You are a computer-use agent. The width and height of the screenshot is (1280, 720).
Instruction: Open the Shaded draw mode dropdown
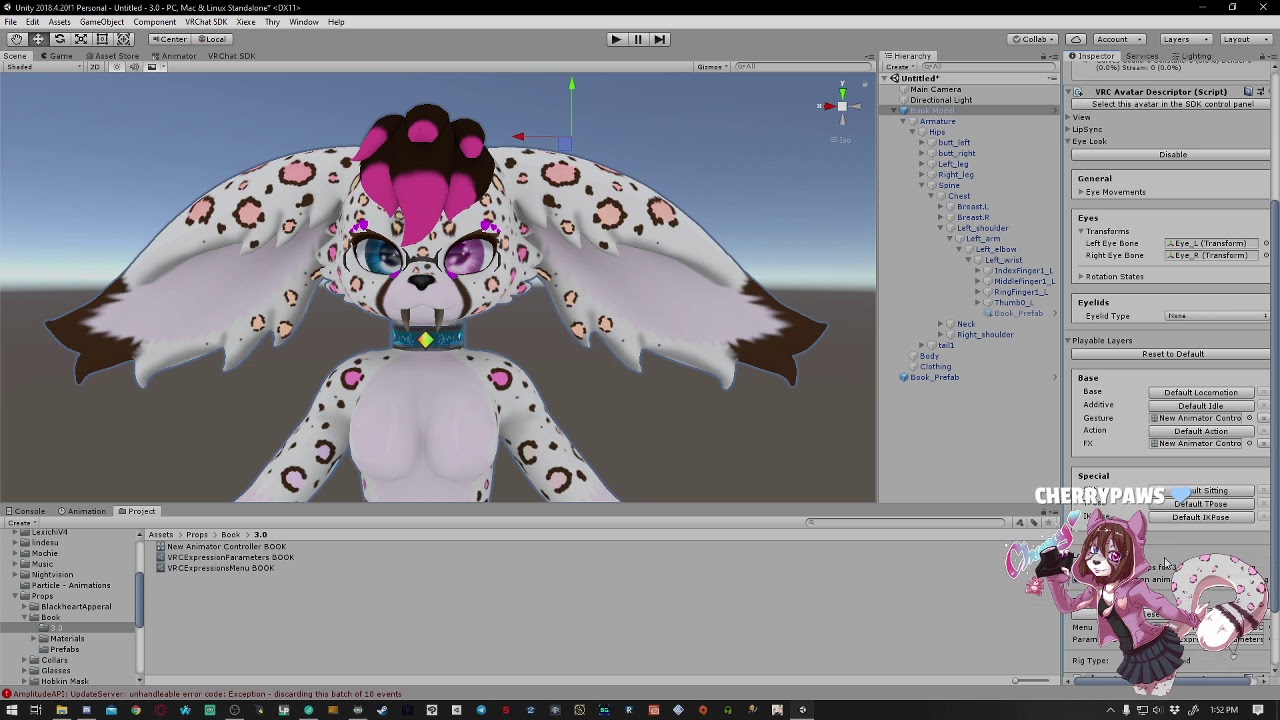tap(42, 67)
